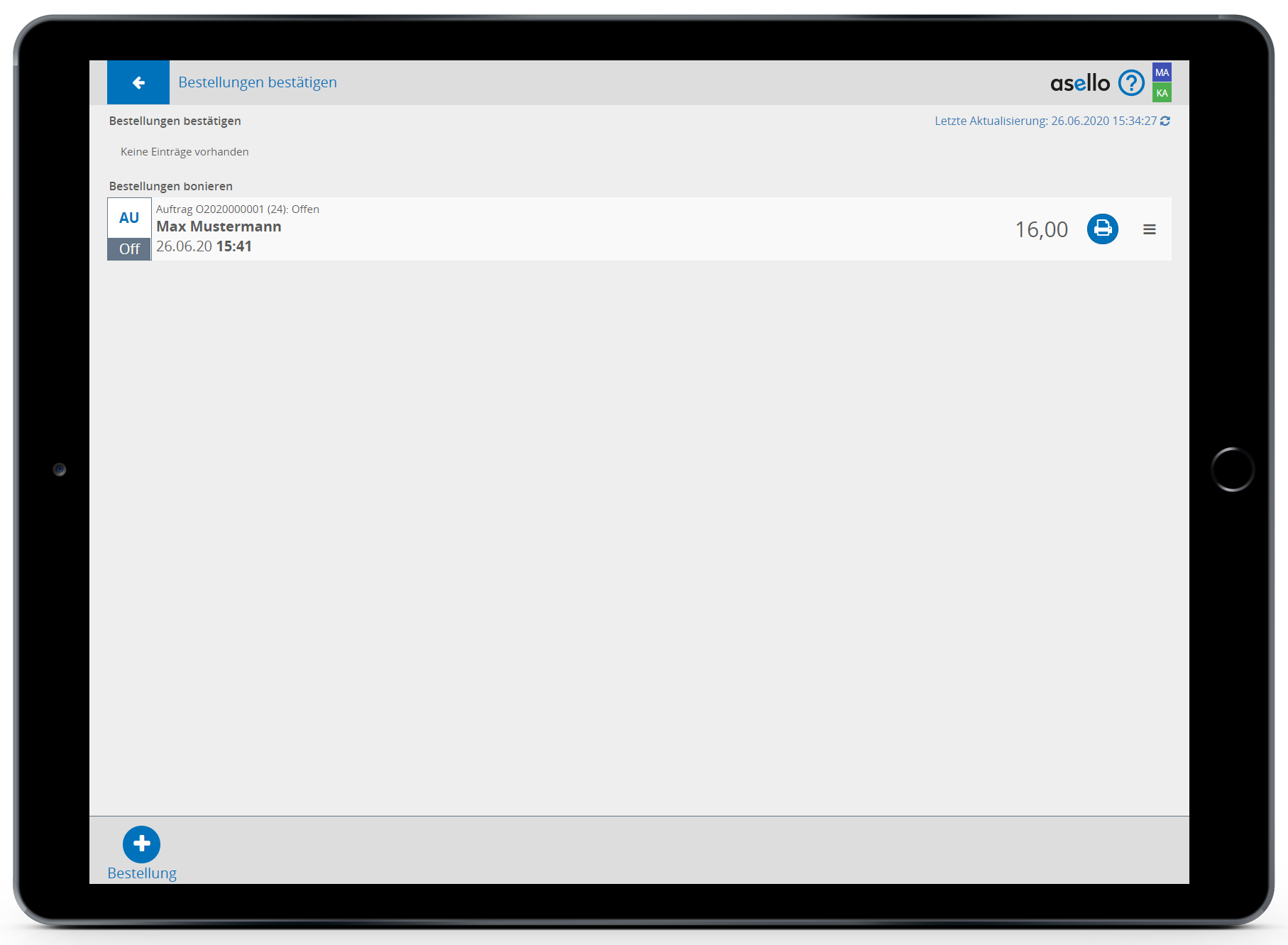Viewport: 1288px width, 945px height.
Task: Click the Off status label
Action: (129, 249)
